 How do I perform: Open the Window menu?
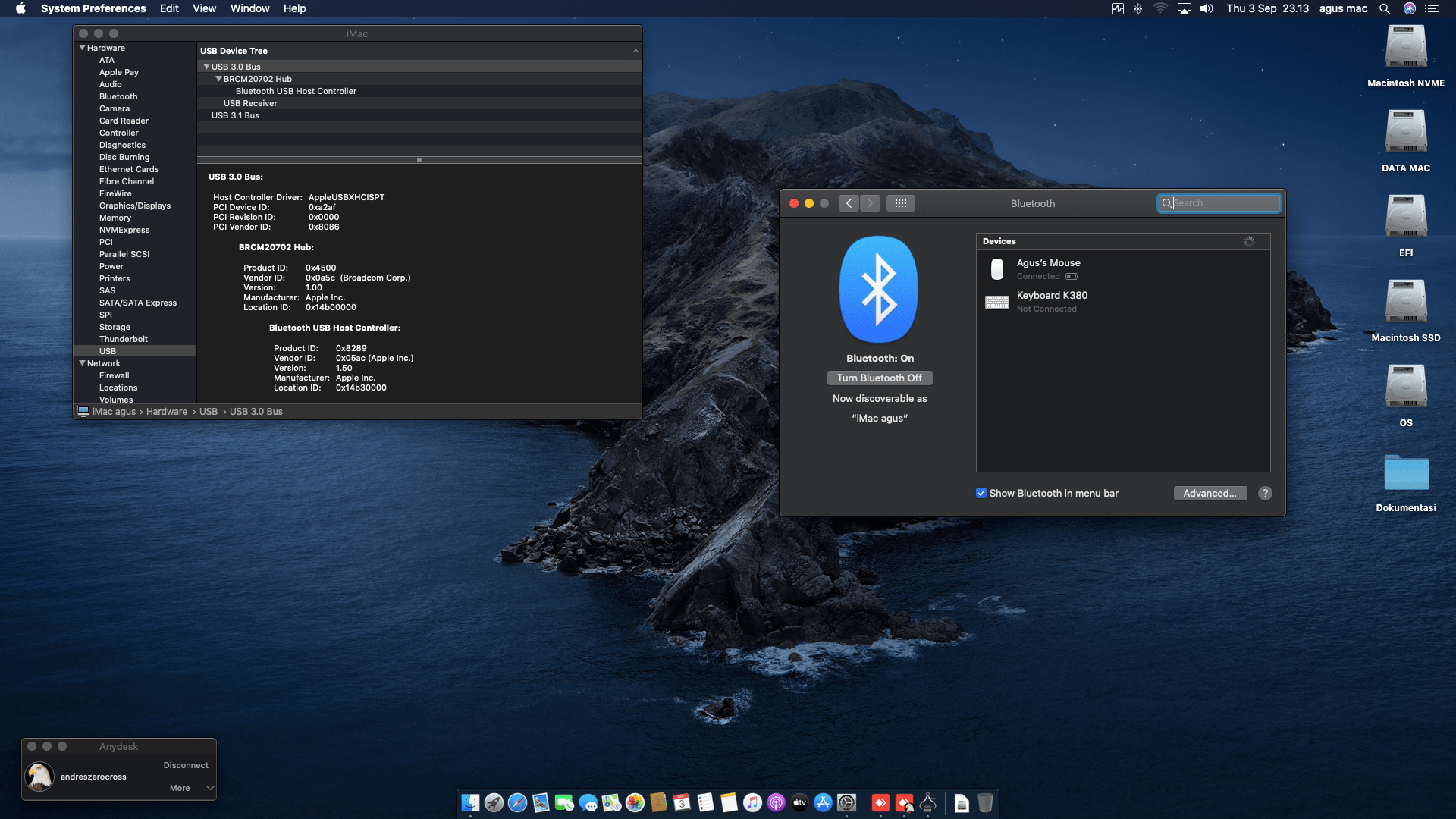[249, 8]
